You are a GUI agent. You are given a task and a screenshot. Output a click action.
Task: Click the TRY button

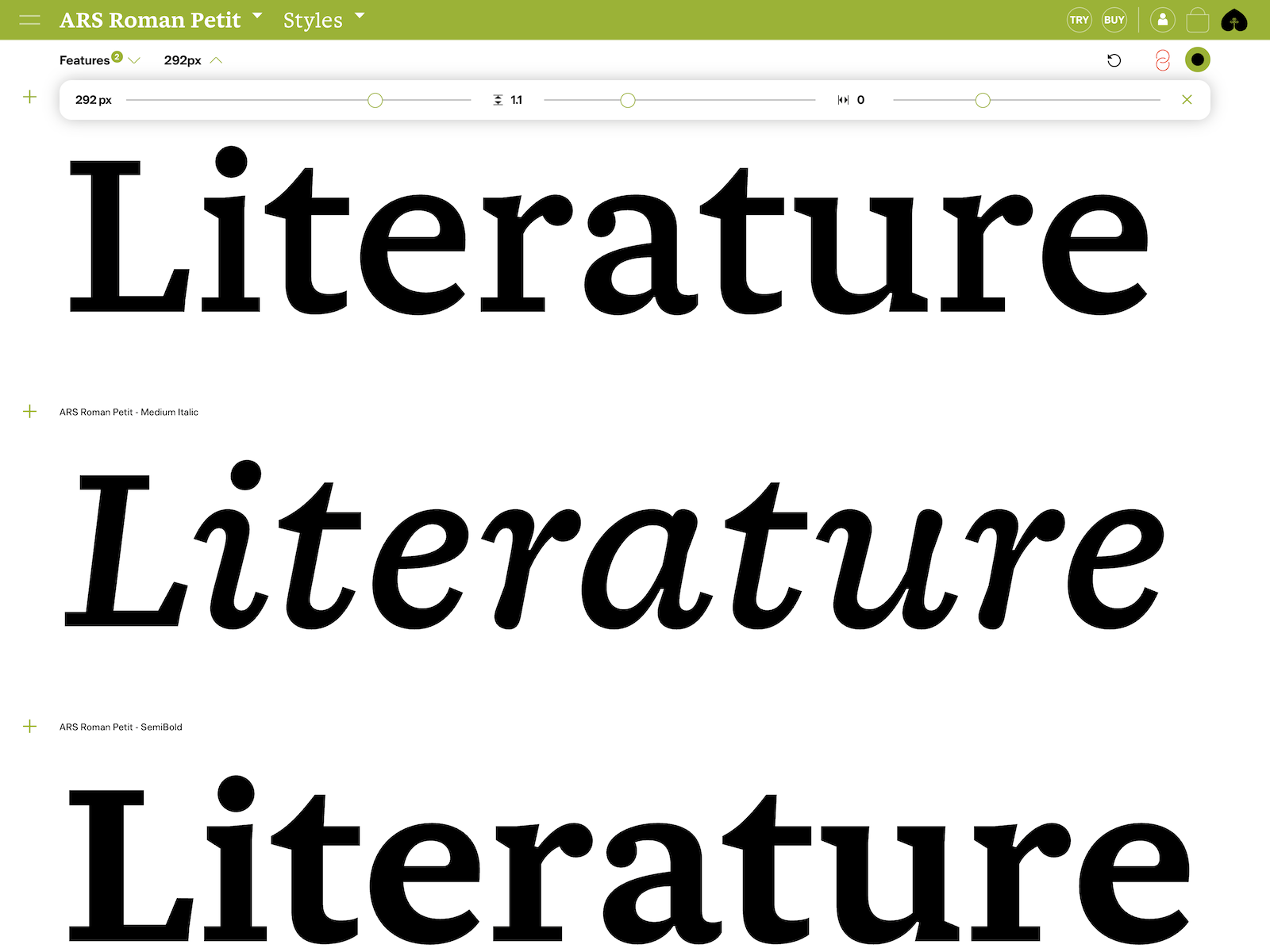(1079, 20)
